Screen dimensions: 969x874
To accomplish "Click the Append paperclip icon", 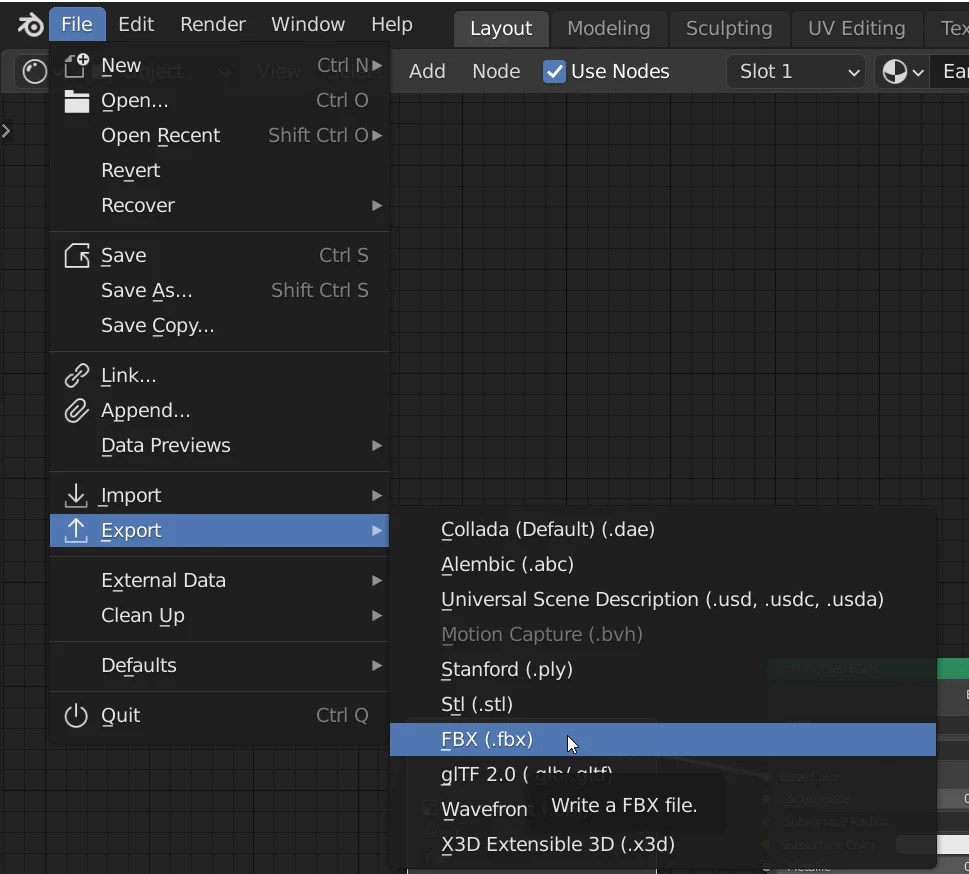I will click(x=77, y=410).
